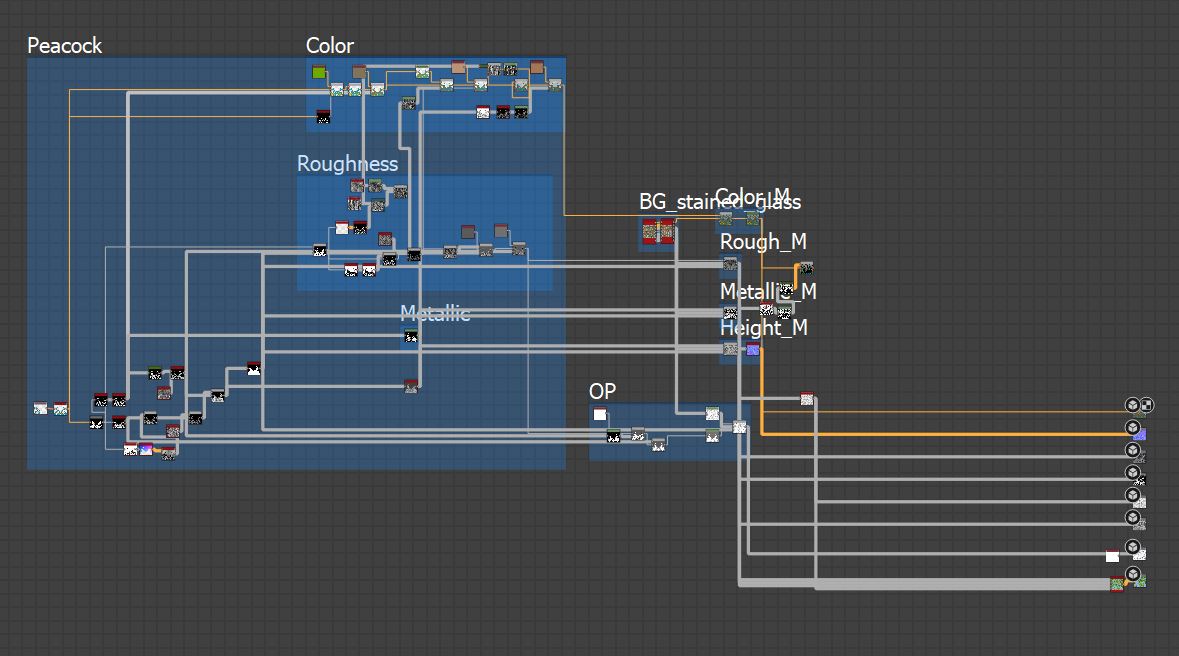1179x656 pixels.
Task: Select the white node left of seventh output
Action: pyautogui.click(x=1112, y=556)
